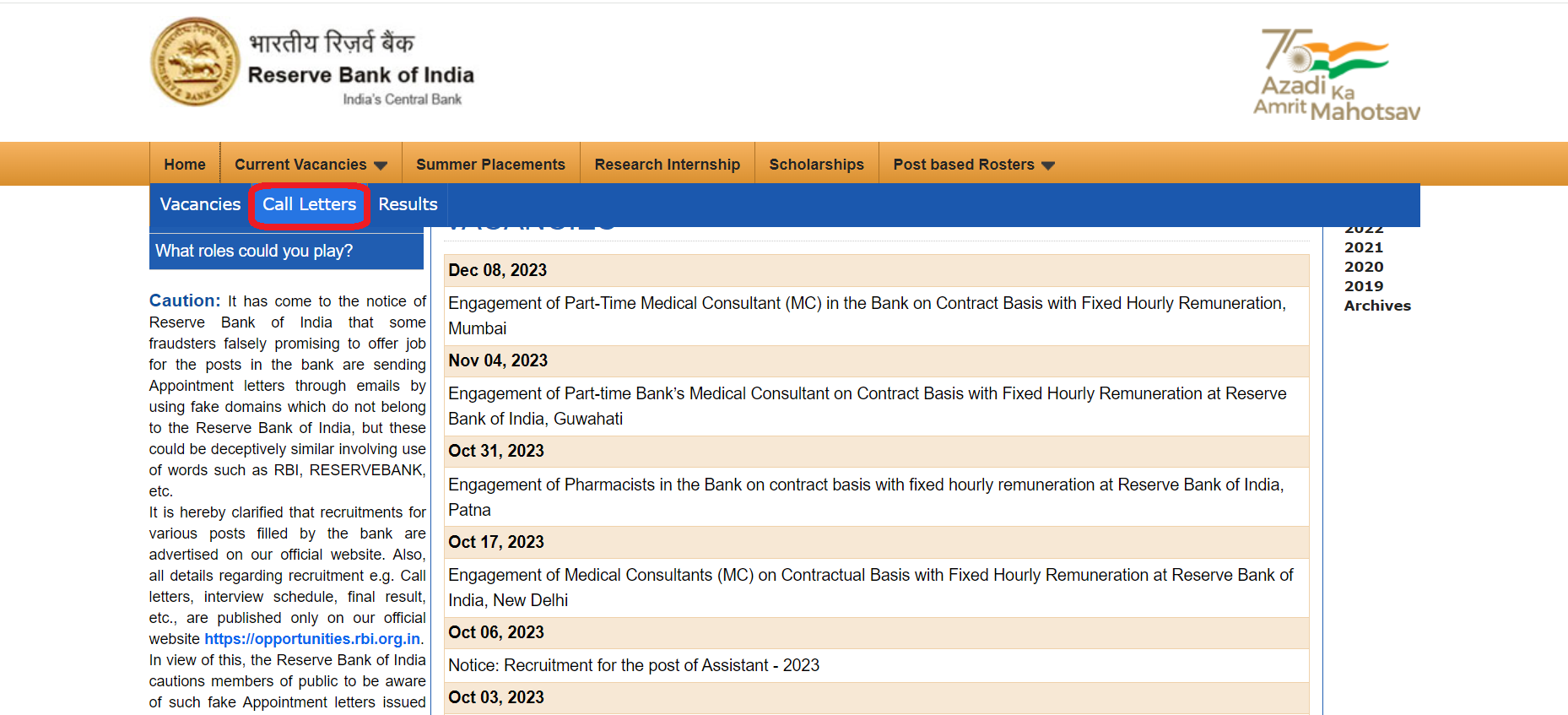Click the Azadi Ka Amrit Mahotsav logo

(x=1336, y=75)
